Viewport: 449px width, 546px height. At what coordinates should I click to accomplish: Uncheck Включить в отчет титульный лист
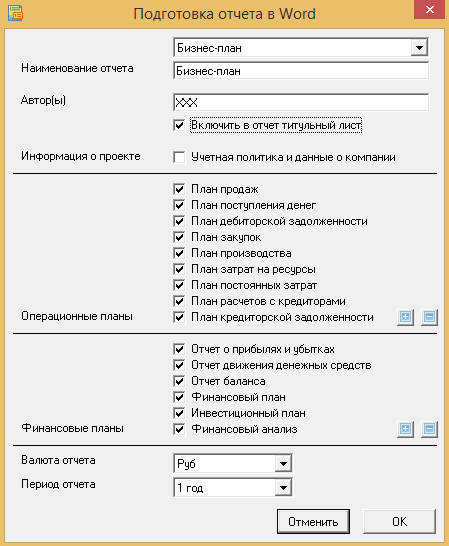(179, 125)
